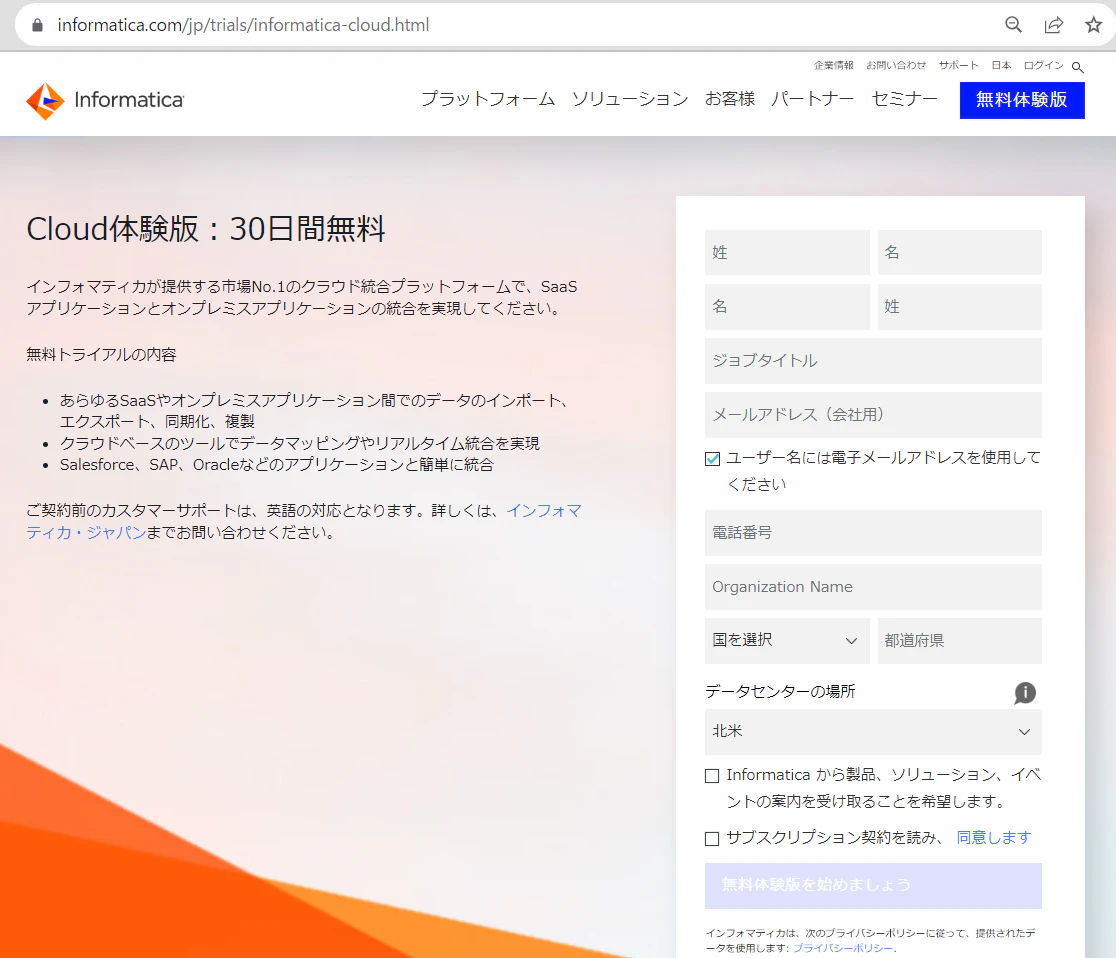
Task: Focus the first-row 姓 field
Action: (x=787, y=253)
